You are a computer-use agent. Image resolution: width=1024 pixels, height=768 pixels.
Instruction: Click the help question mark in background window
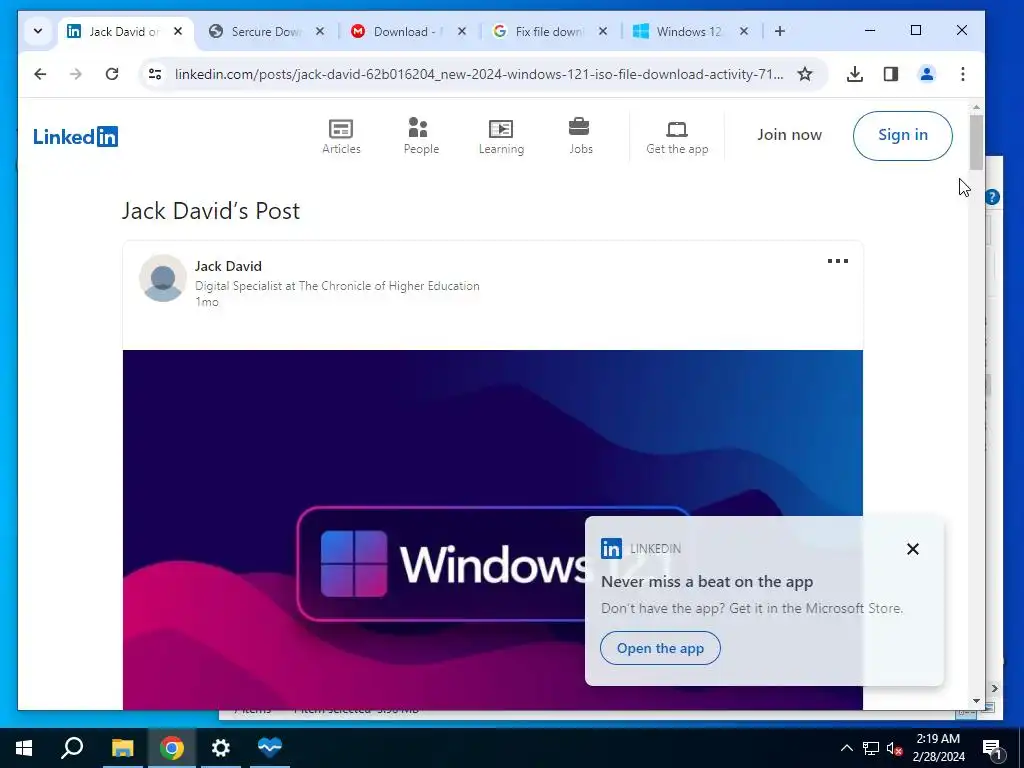pyautogui.click(x=993, y=197)
